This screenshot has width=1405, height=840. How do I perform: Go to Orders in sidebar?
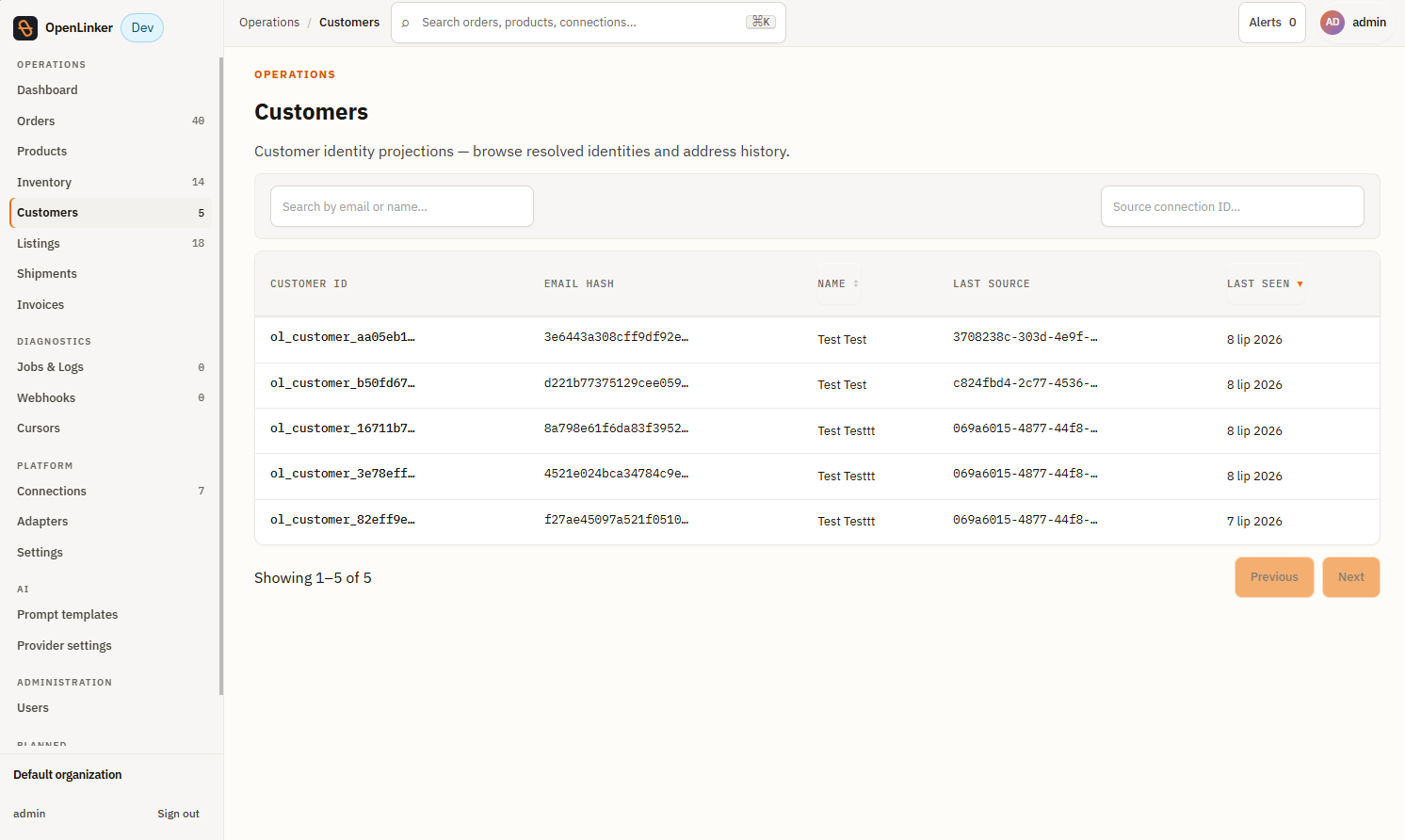pos(111,121)
